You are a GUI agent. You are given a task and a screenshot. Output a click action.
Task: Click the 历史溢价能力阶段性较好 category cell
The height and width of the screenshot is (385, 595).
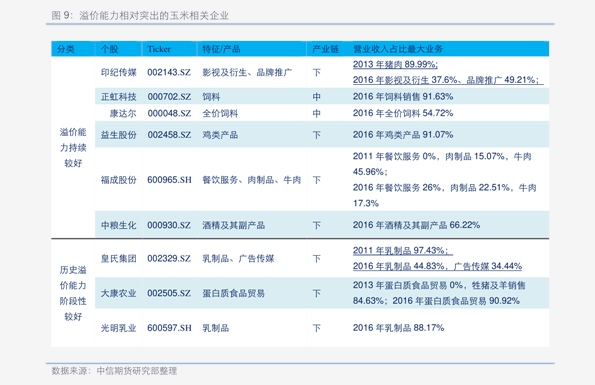click(x=73, y=293)
